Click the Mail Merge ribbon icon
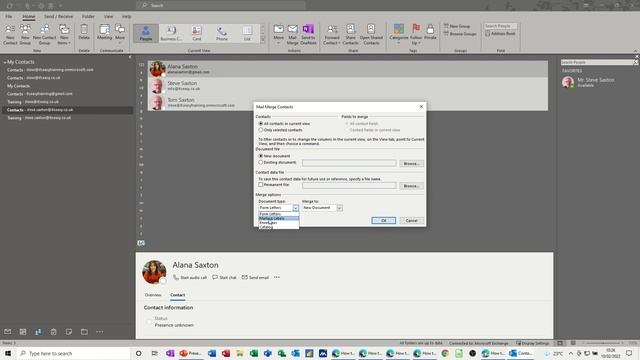Screen dimensions: 640x360 [293, 34]
